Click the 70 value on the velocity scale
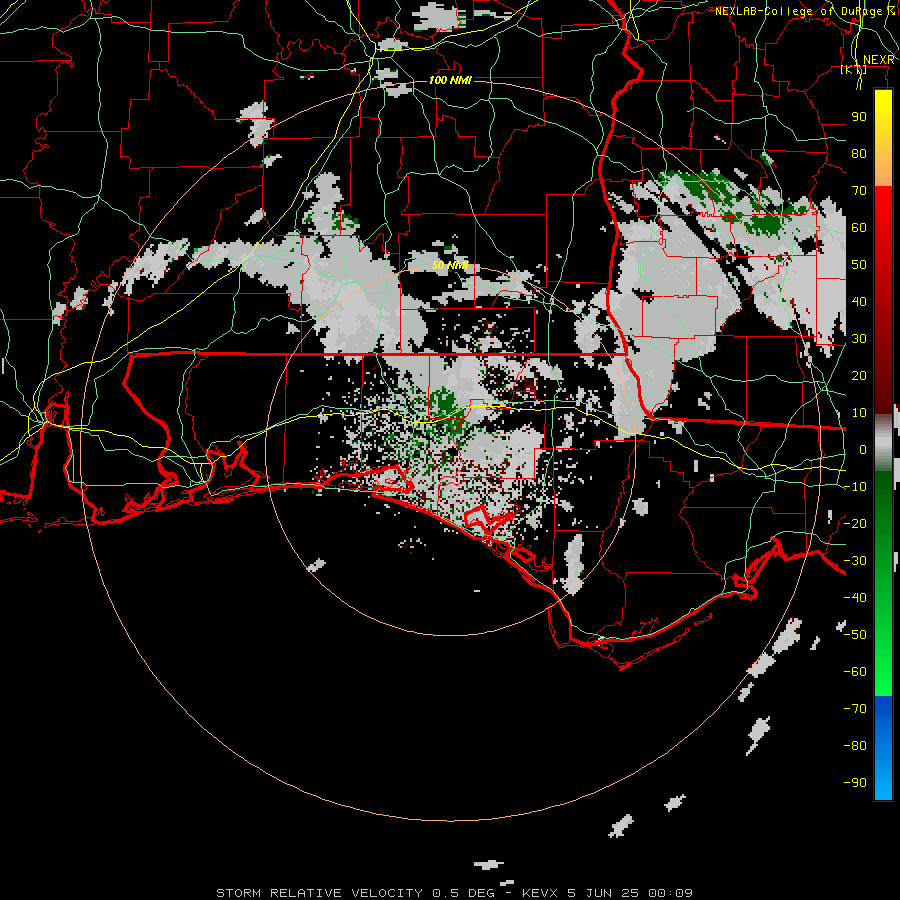The width and height of the screenshot is (900, 900). coord(859,191)
